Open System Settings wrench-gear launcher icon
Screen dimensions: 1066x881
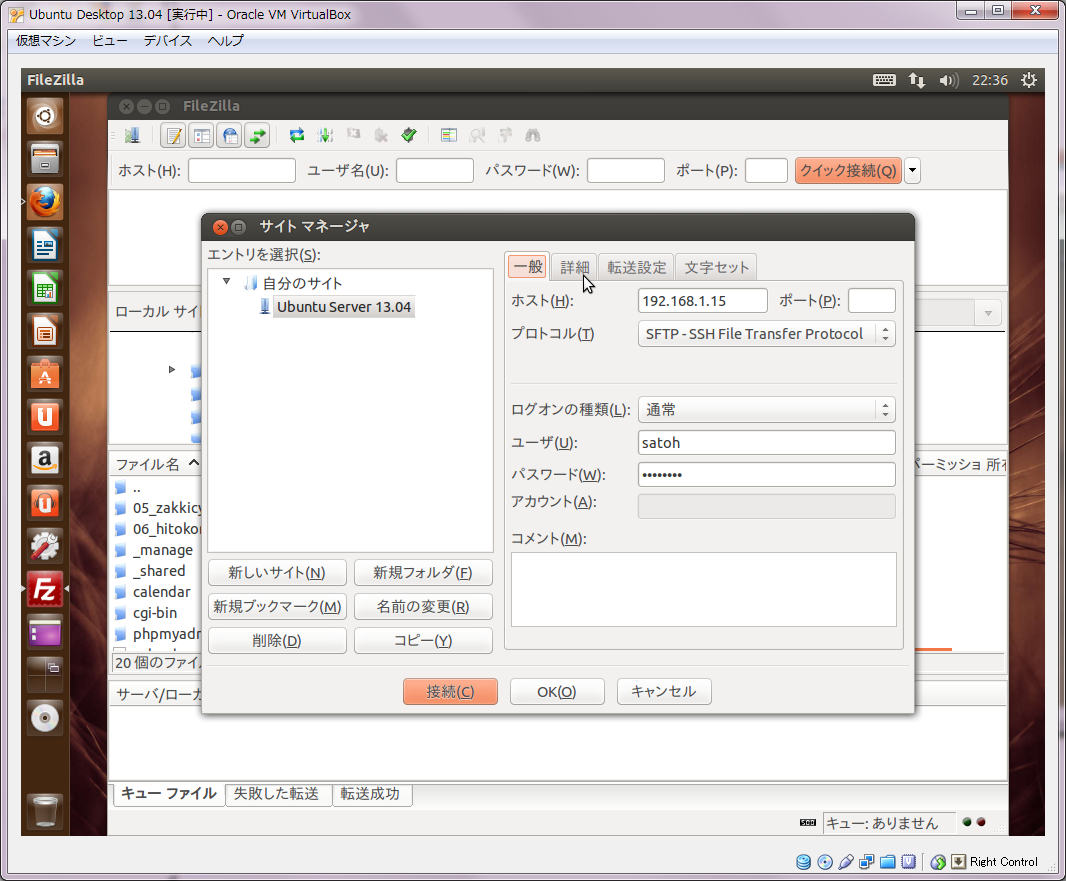pyautogui.click(x=45, y=546)
